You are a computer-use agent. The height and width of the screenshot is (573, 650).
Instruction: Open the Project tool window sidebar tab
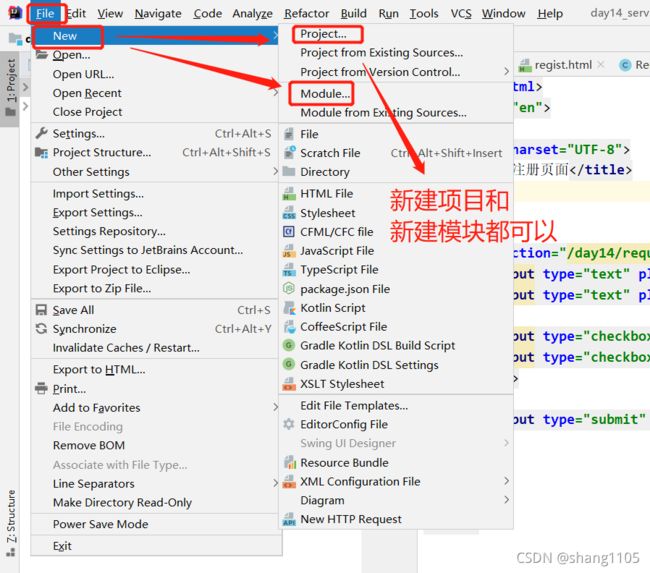click(x=10, y=88)
